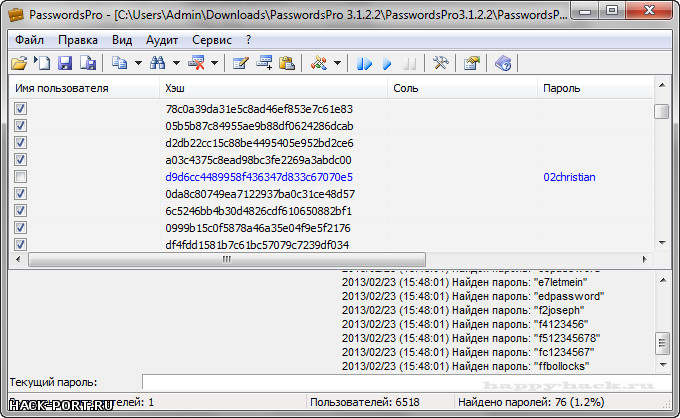Click the log pane vertical scrollbar thumb

click(x=662, y=343)
